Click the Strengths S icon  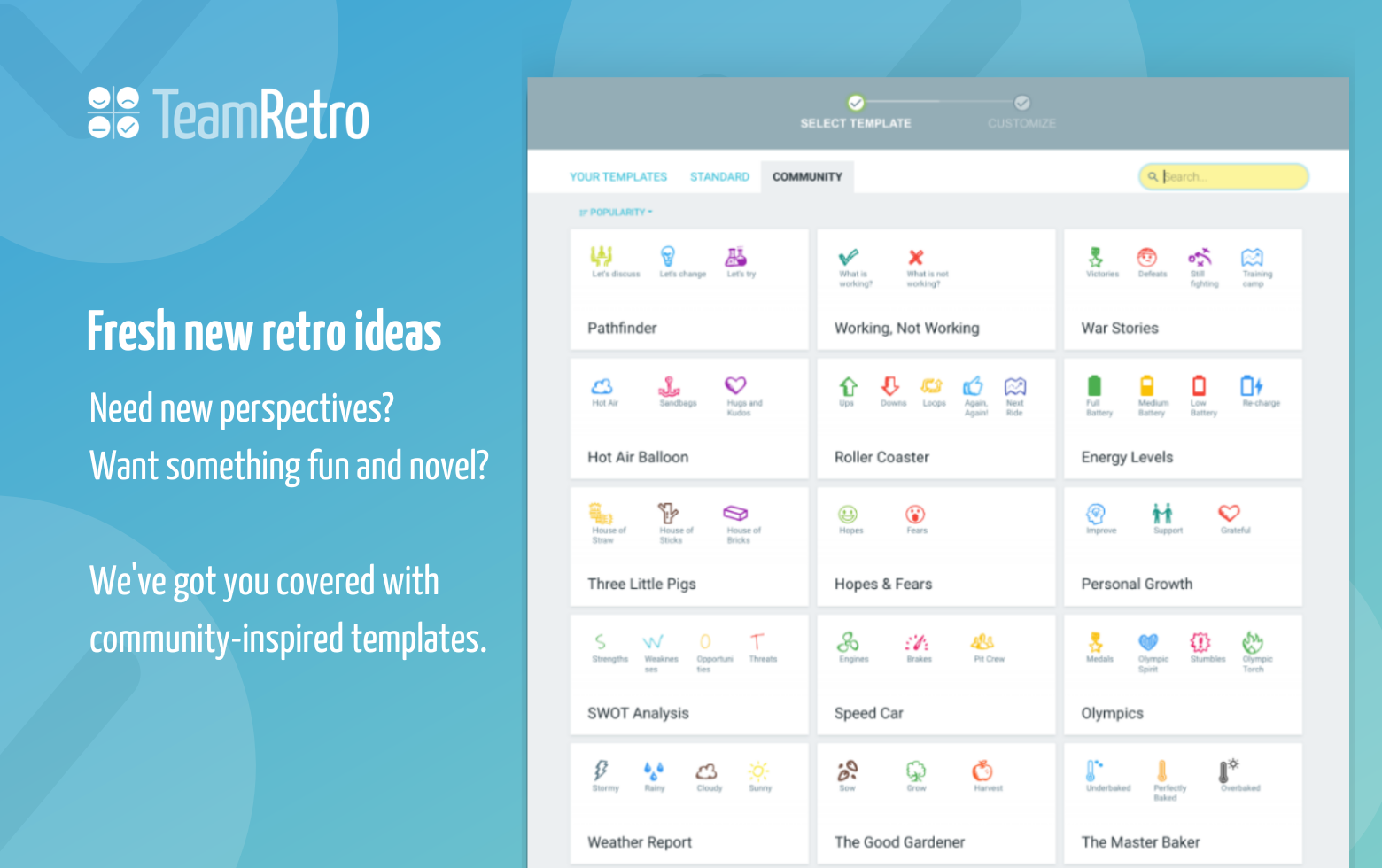[x=601, y=641]
